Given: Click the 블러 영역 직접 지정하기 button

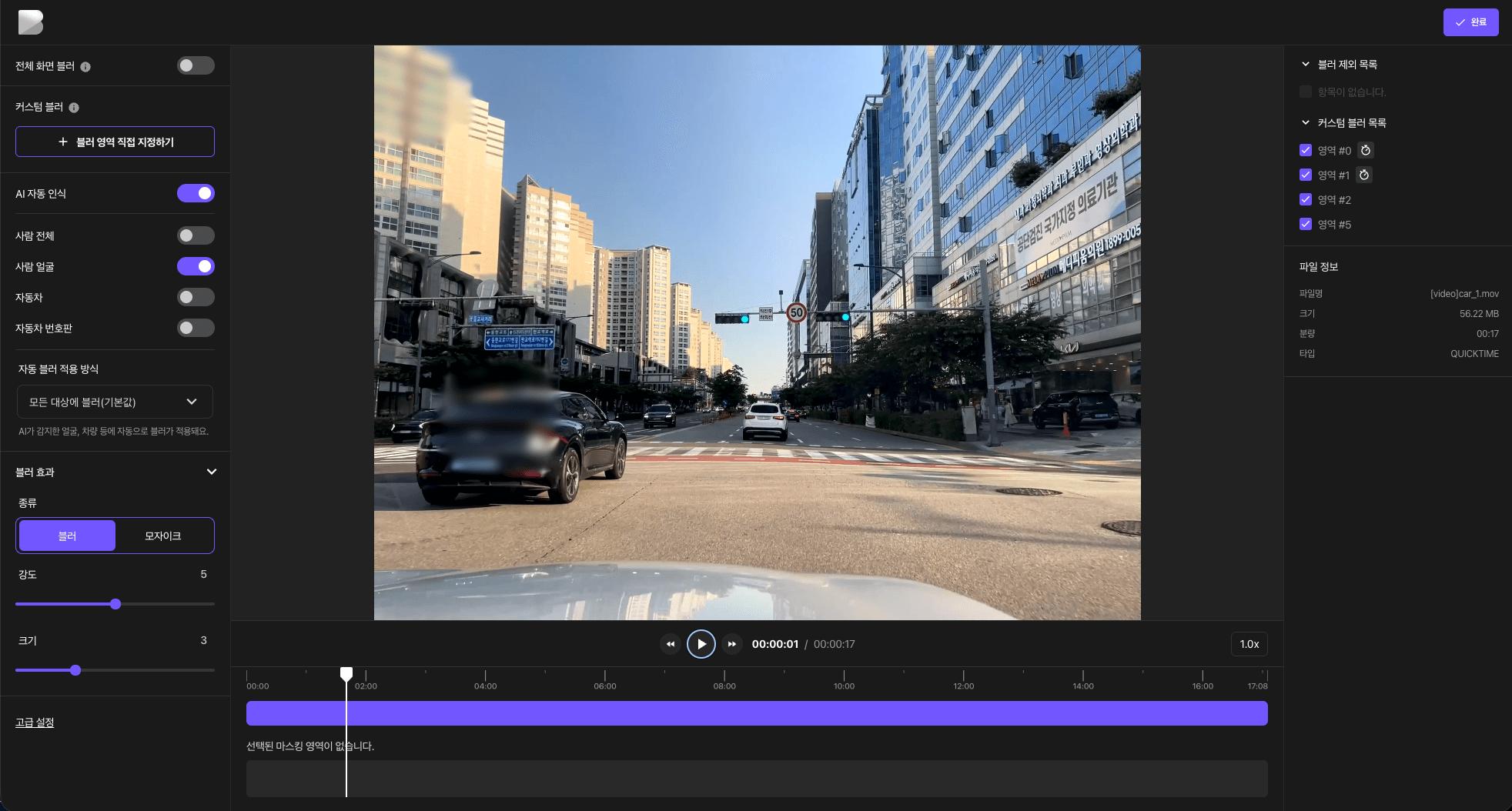Looking at the screenshot, I should click(x=115, y=142).
